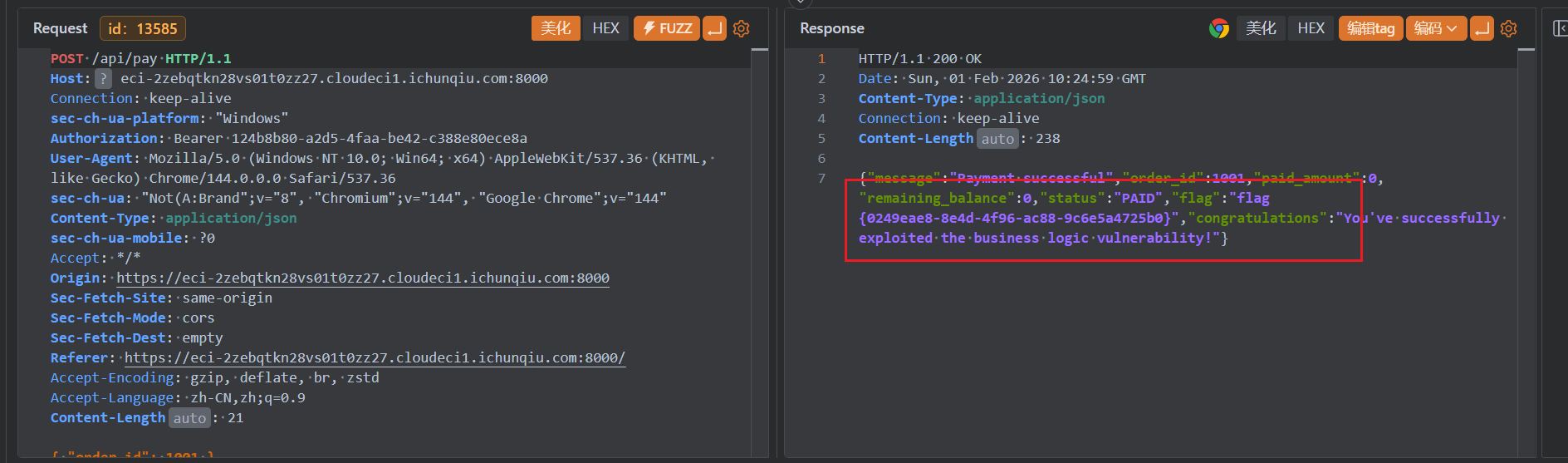Click the Sec-Fetch-Site: same-origin header
Screen dimensions: 1568x463
click(x=161, y=298)
